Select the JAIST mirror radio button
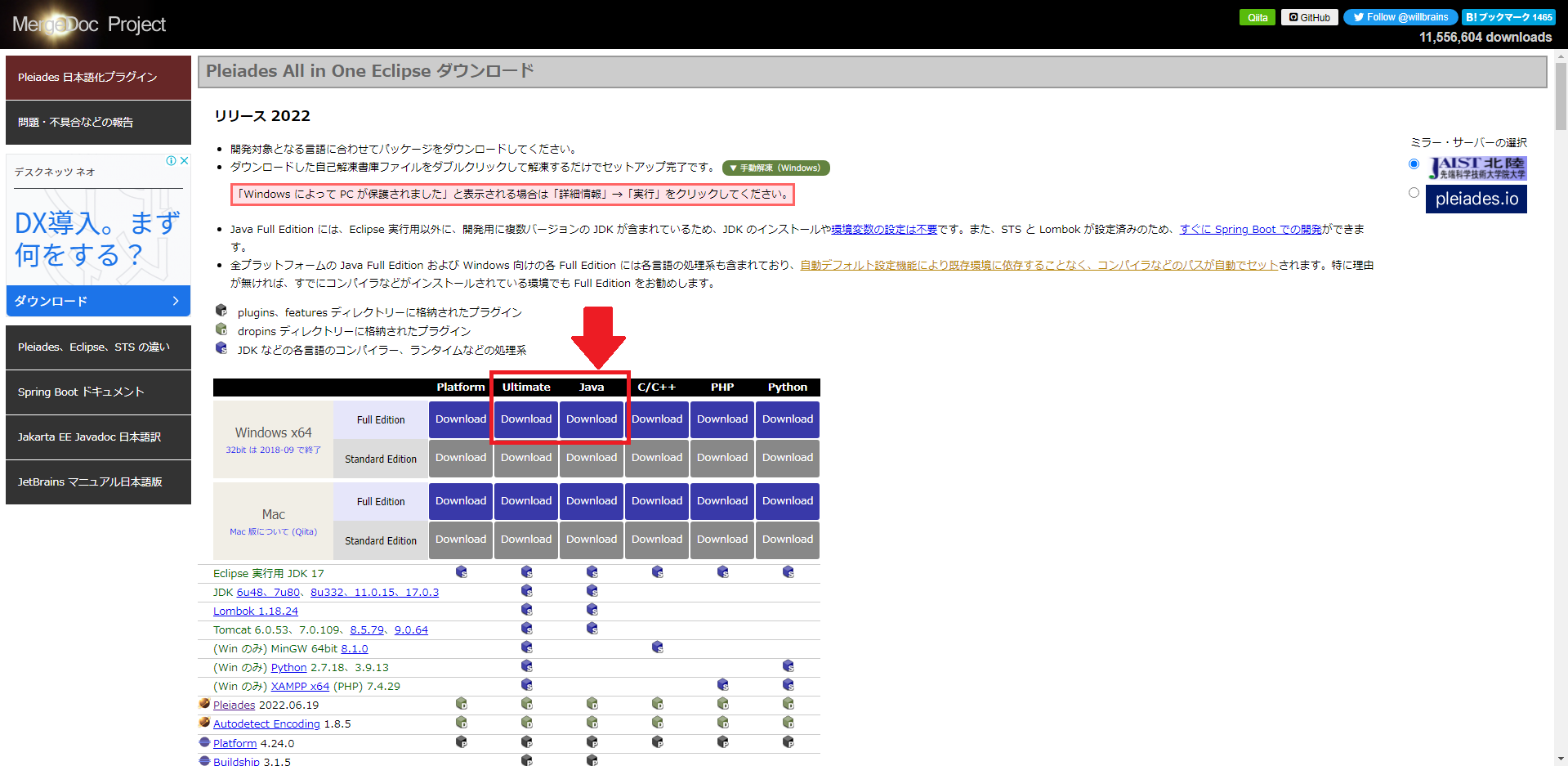The height and width of the screenshot is (766, 1568). [1414, 164]
